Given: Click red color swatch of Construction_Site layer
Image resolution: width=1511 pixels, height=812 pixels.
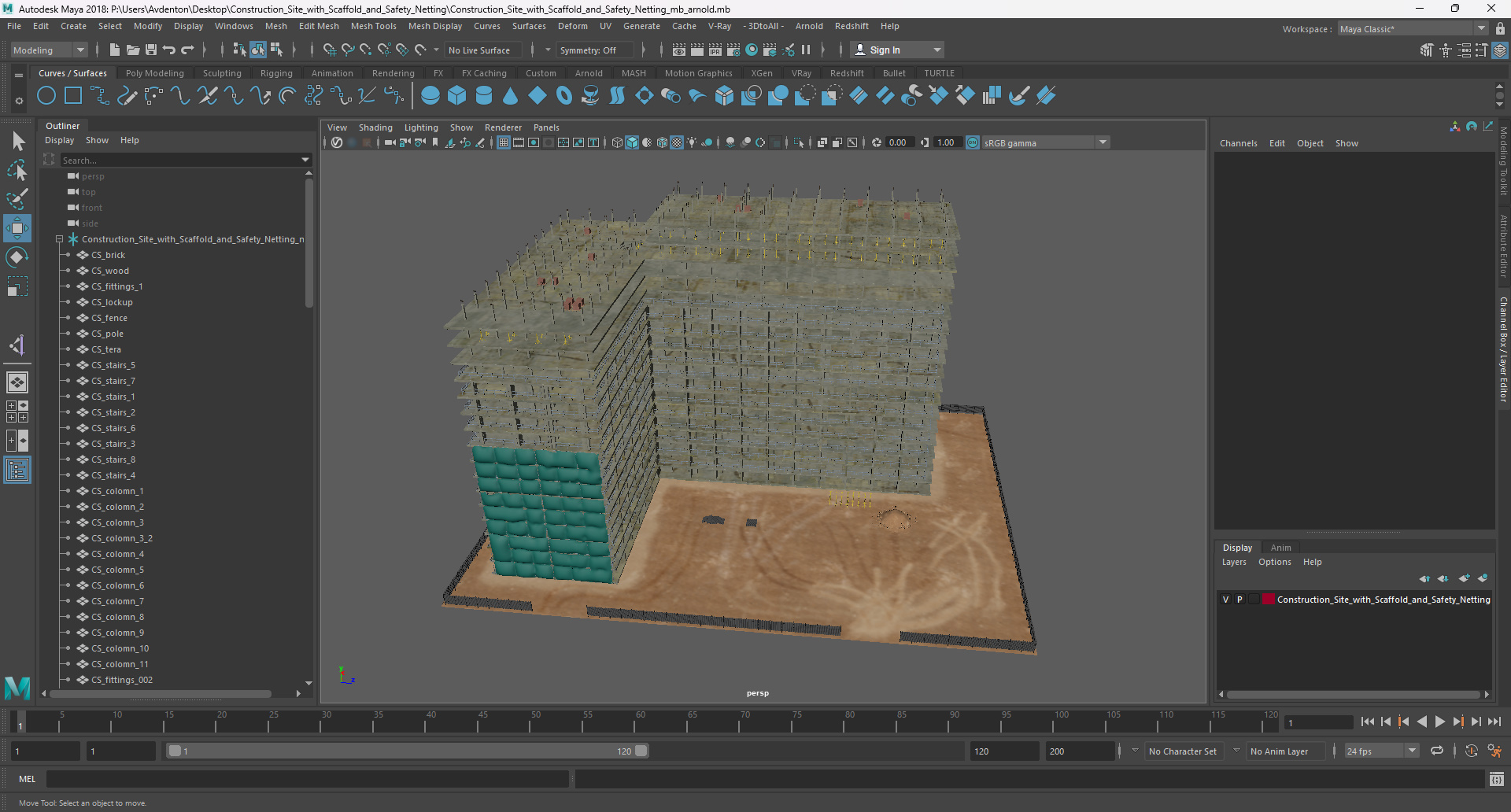Looking at the screenshot, I should click(x=1269, y=599).
